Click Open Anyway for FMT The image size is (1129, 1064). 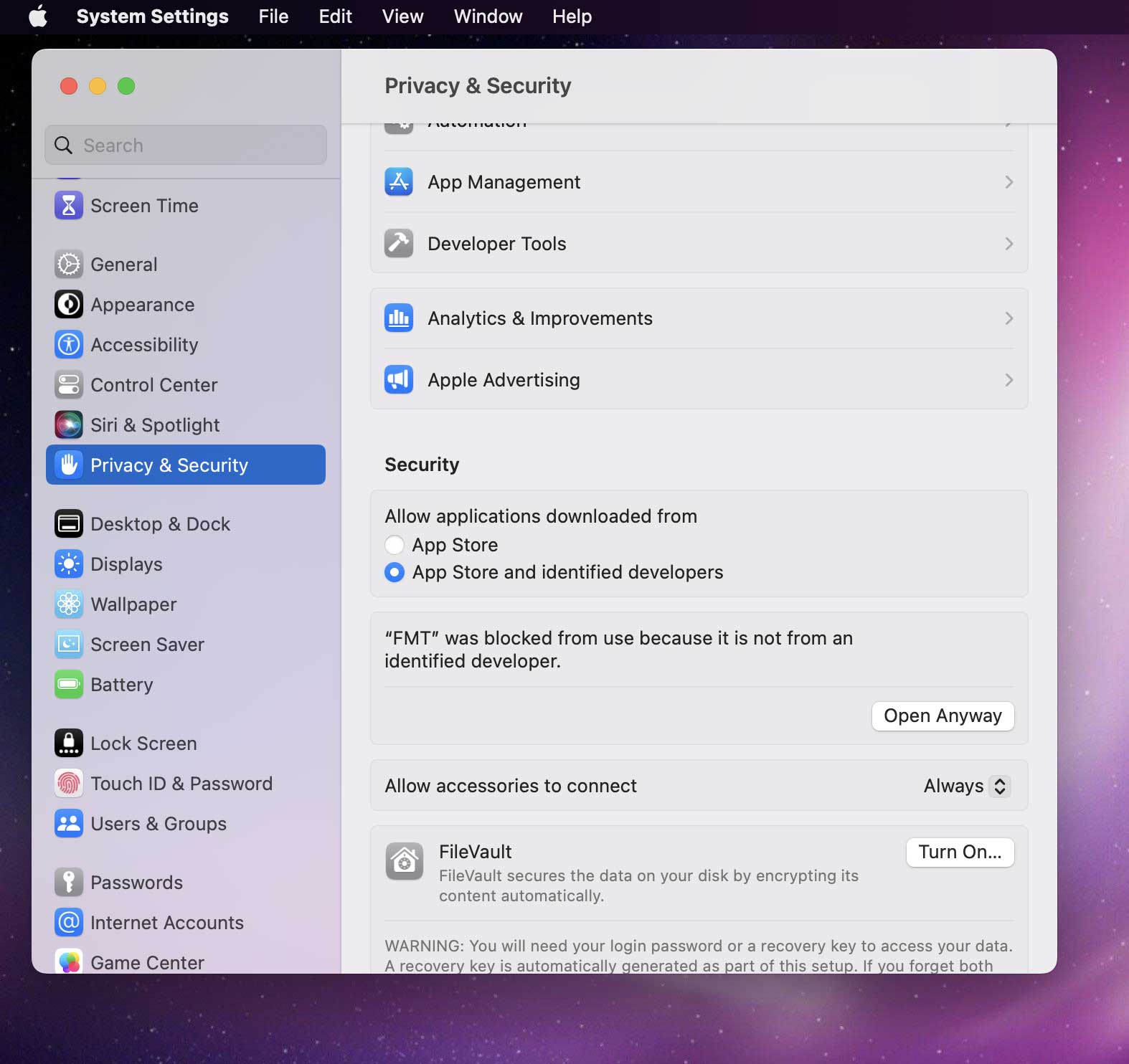coord(943,716)
